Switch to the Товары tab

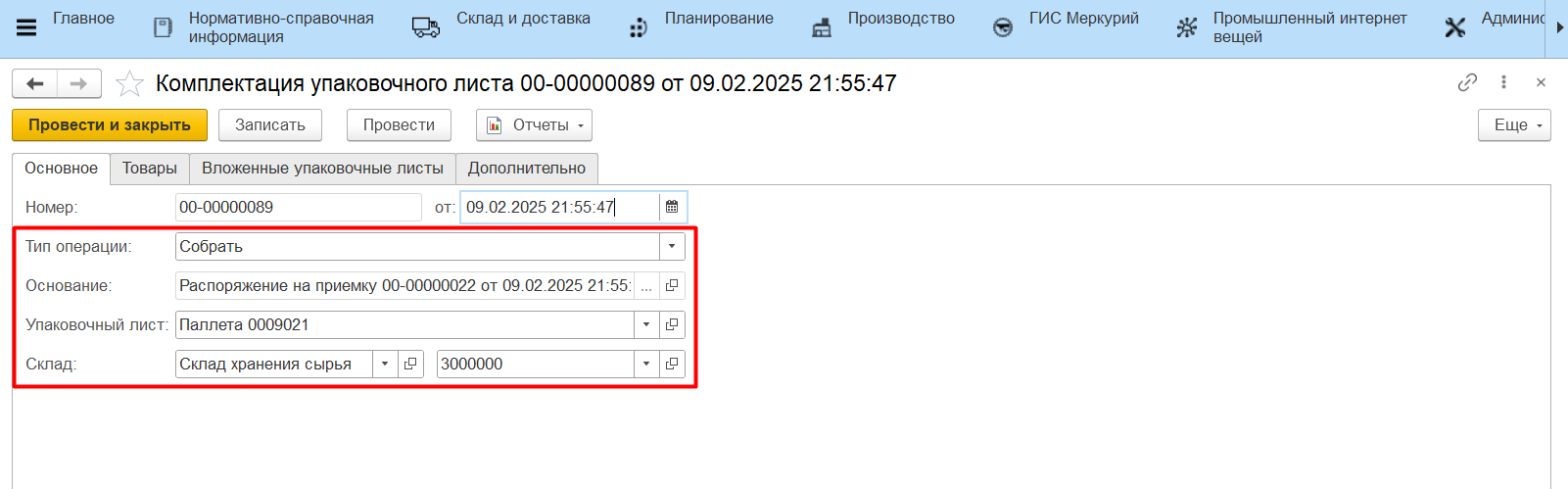(x=150, y=169)
